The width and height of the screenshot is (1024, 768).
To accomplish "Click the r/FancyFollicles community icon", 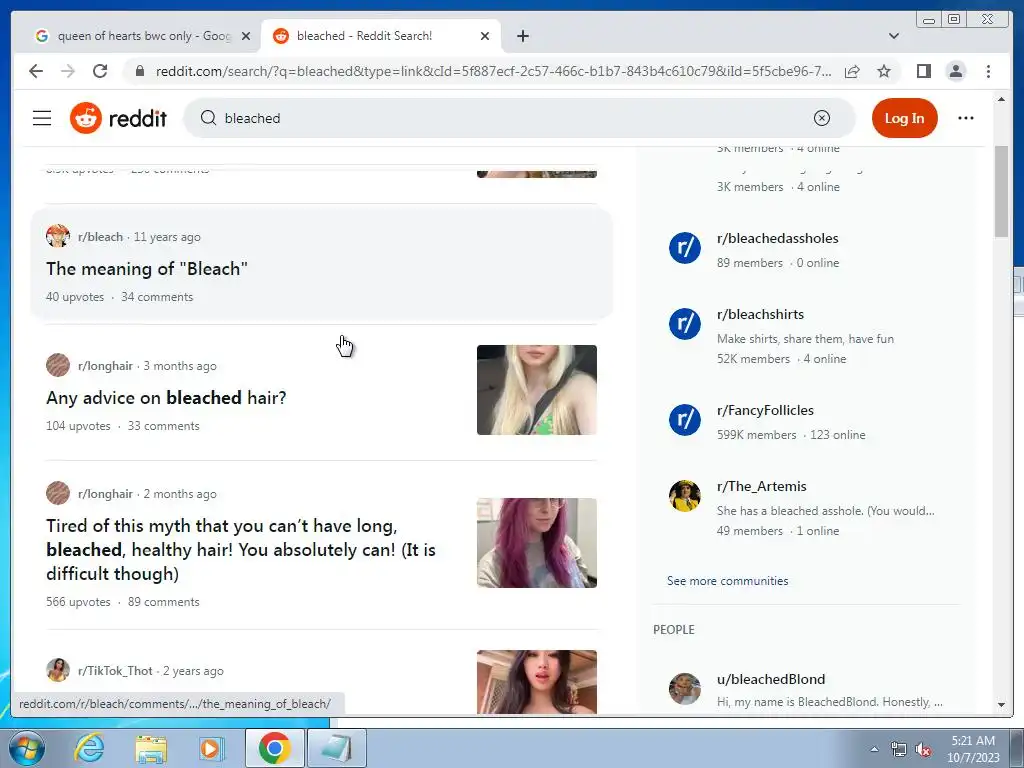I will coord(684,420).
